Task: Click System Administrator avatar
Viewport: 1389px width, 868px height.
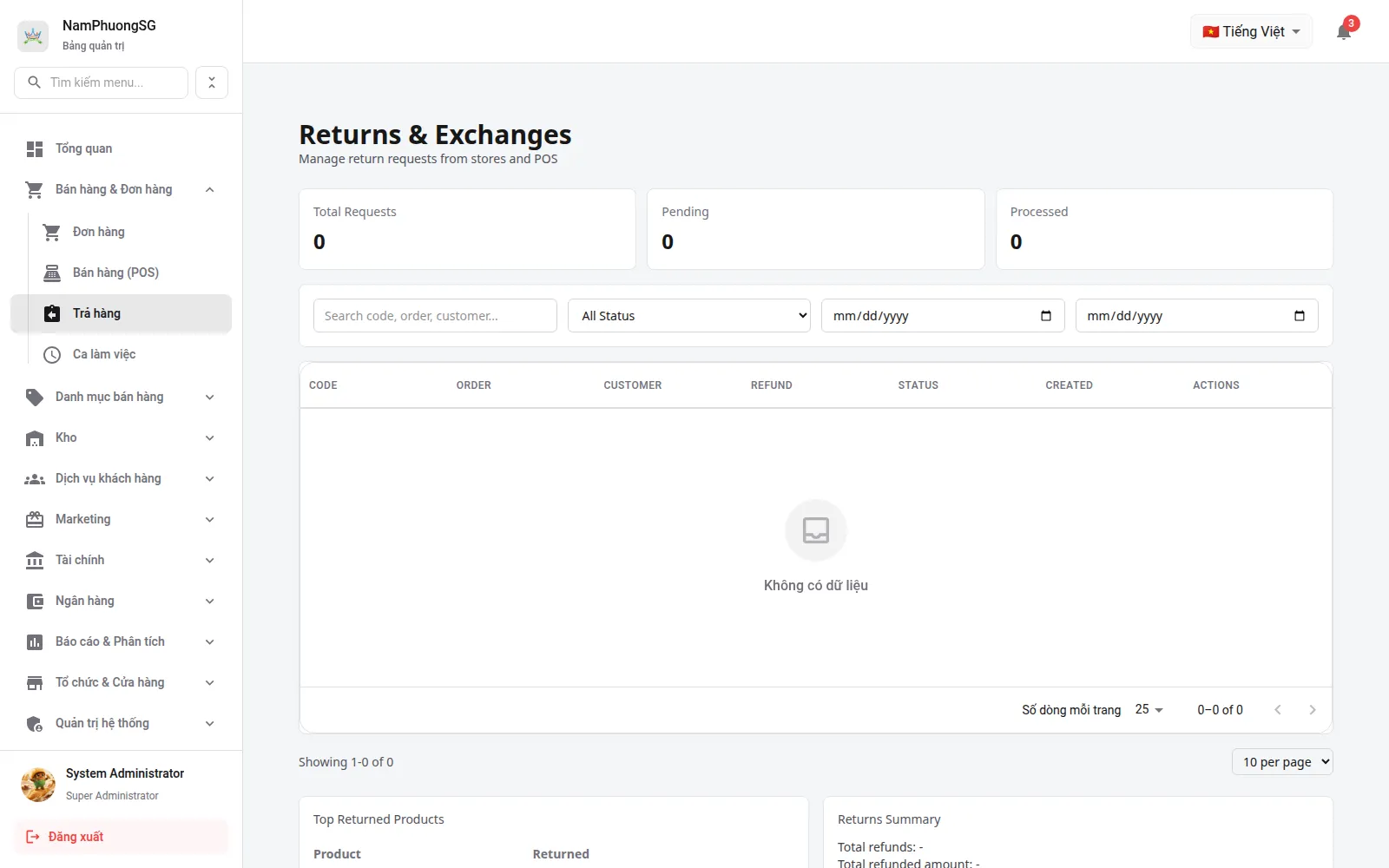Action: point(38,785)
